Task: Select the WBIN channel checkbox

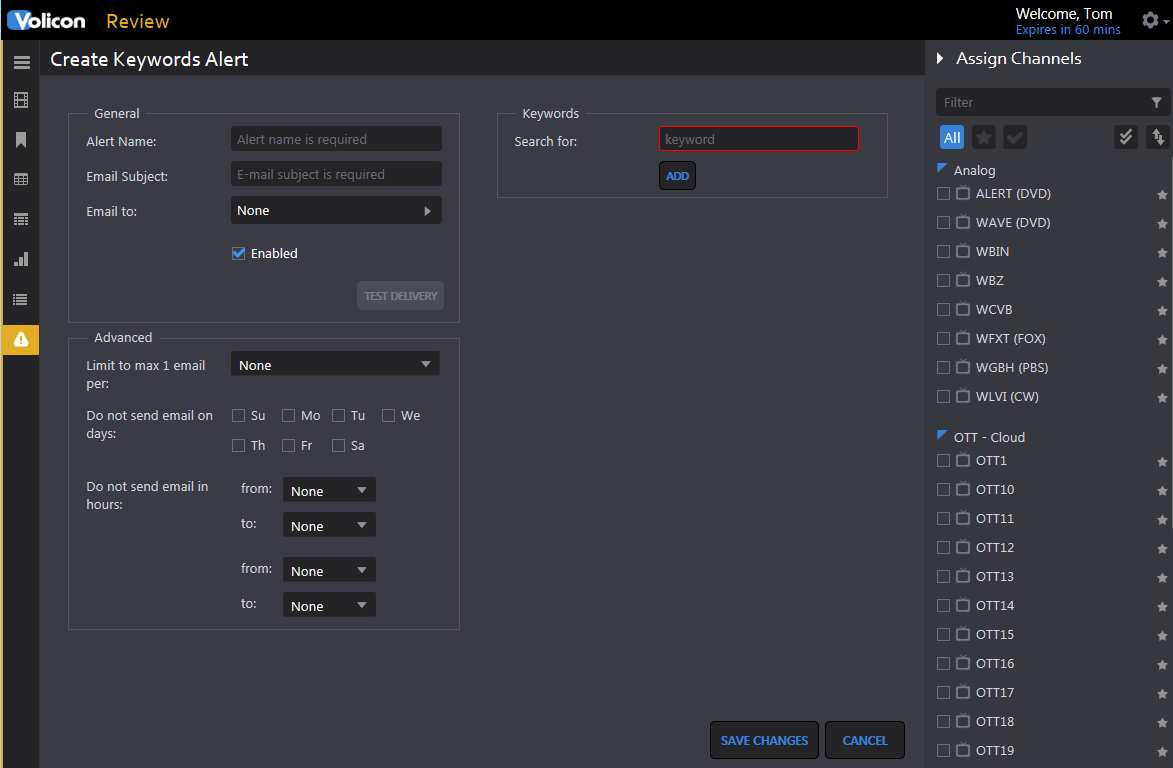Action: 943,252
